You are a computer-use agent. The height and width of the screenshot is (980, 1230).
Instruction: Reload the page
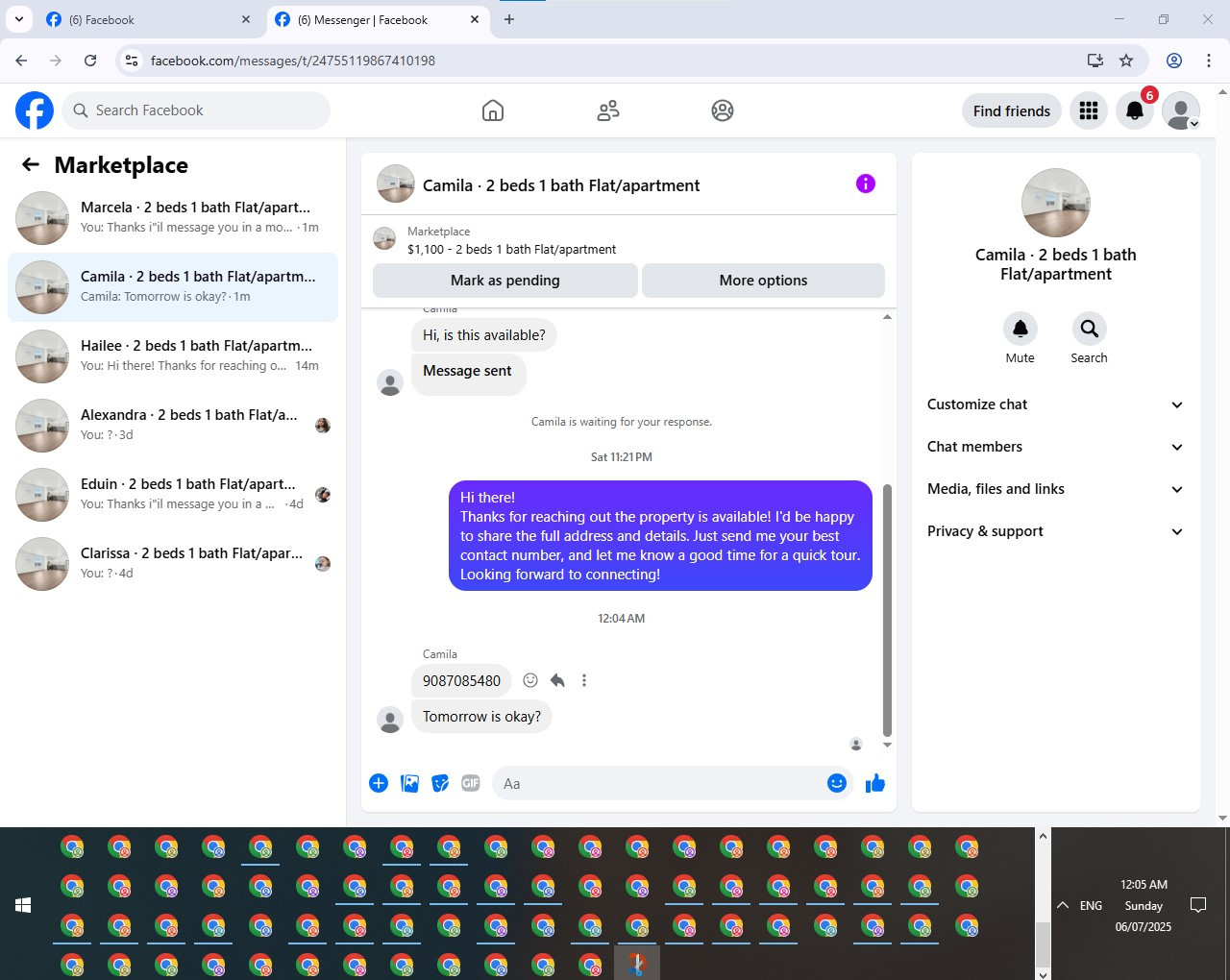90,61
